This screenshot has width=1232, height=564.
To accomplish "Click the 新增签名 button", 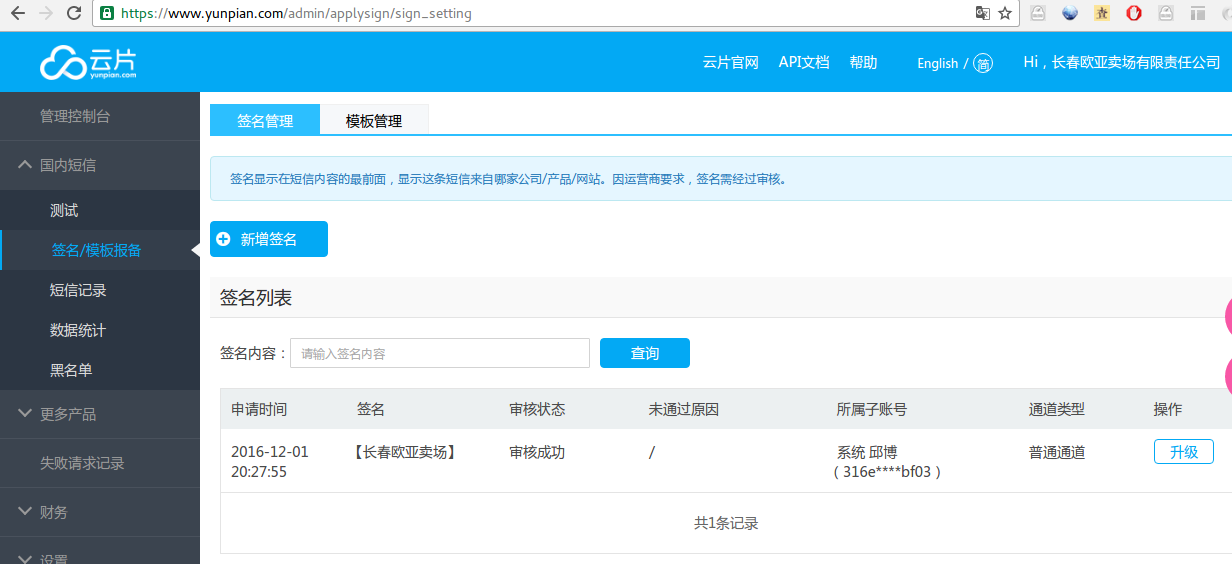I will [269, 239].
